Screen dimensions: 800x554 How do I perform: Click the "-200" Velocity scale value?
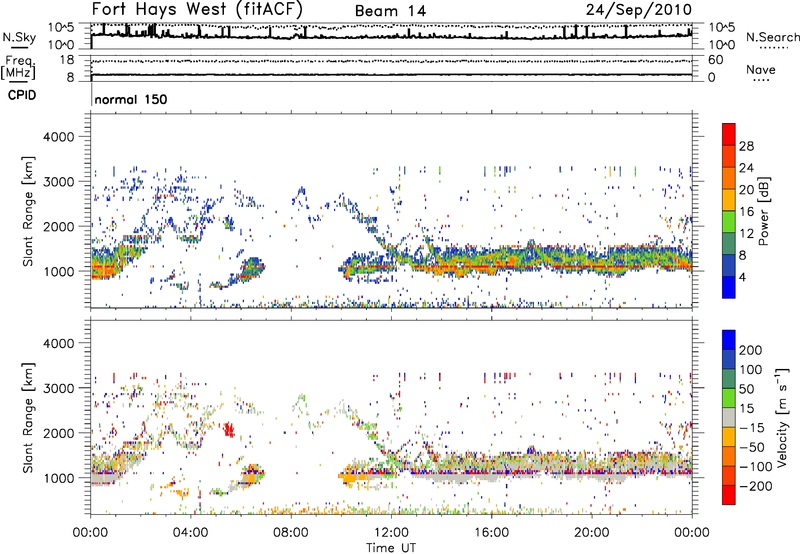click(x=756, y=486)
